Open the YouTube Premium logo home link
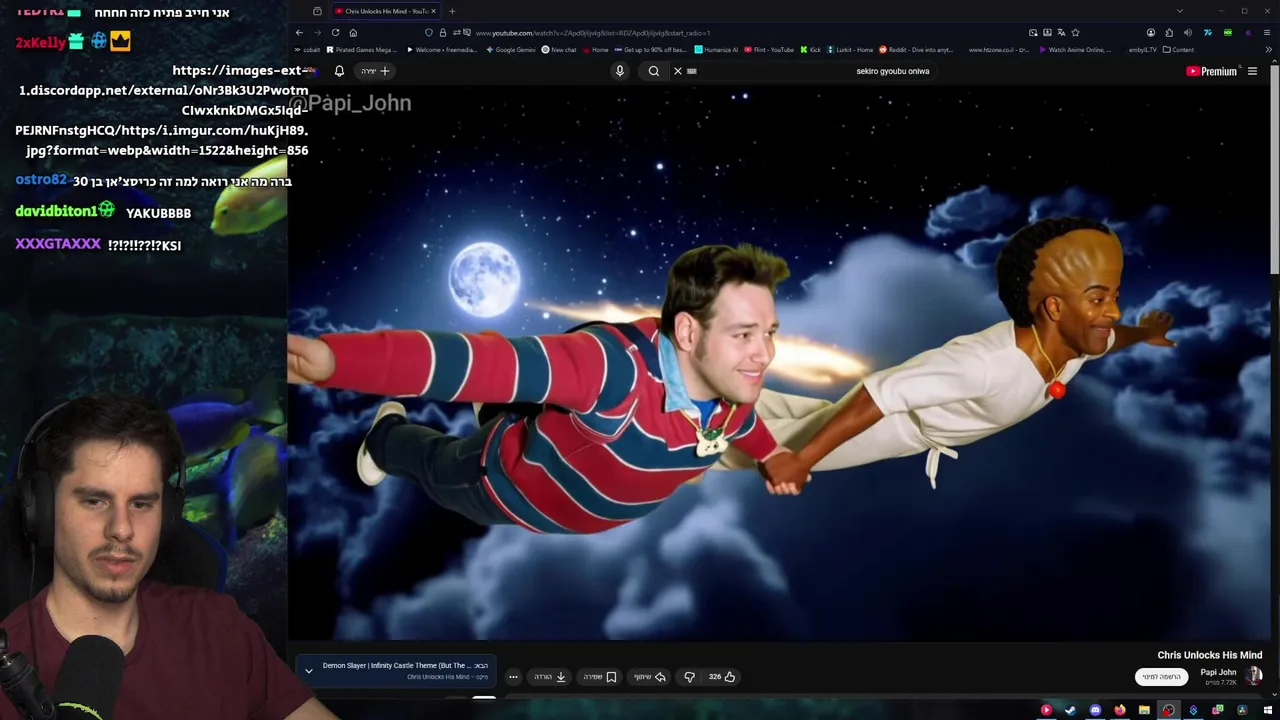Screen dimensions: 1280x720 coord(1211,71)
